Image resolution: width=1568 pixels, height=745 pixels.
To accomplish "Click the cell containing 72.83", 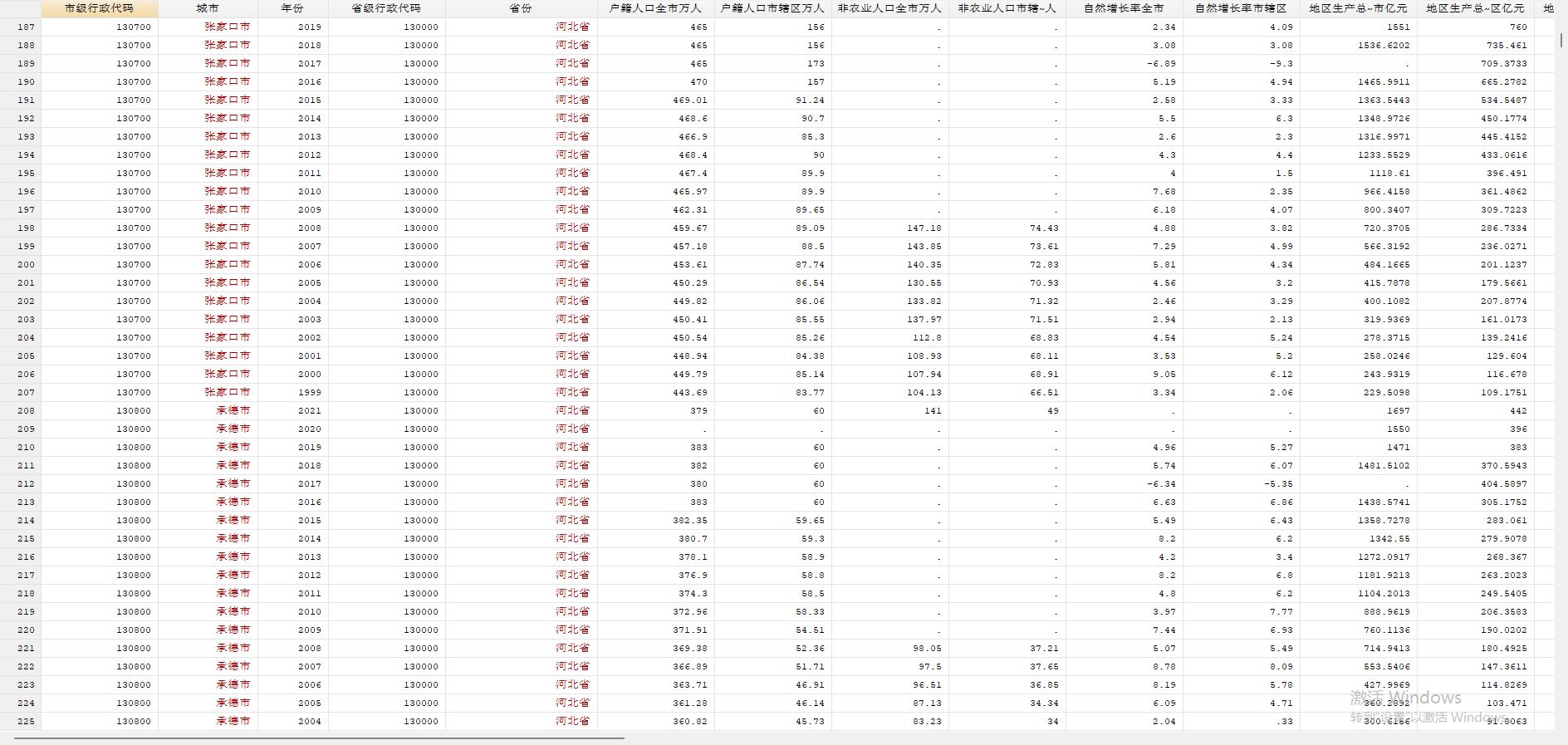I will [x=1007, y=265].
